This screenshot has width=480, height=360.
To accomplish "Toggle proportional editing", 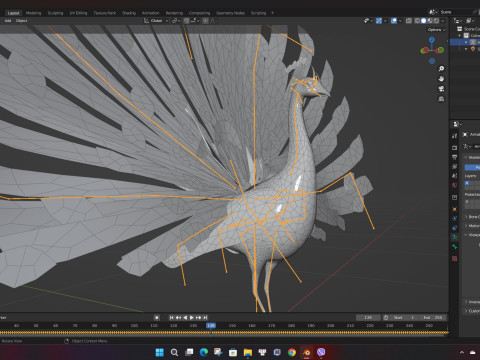I will [x=205, y=21].
